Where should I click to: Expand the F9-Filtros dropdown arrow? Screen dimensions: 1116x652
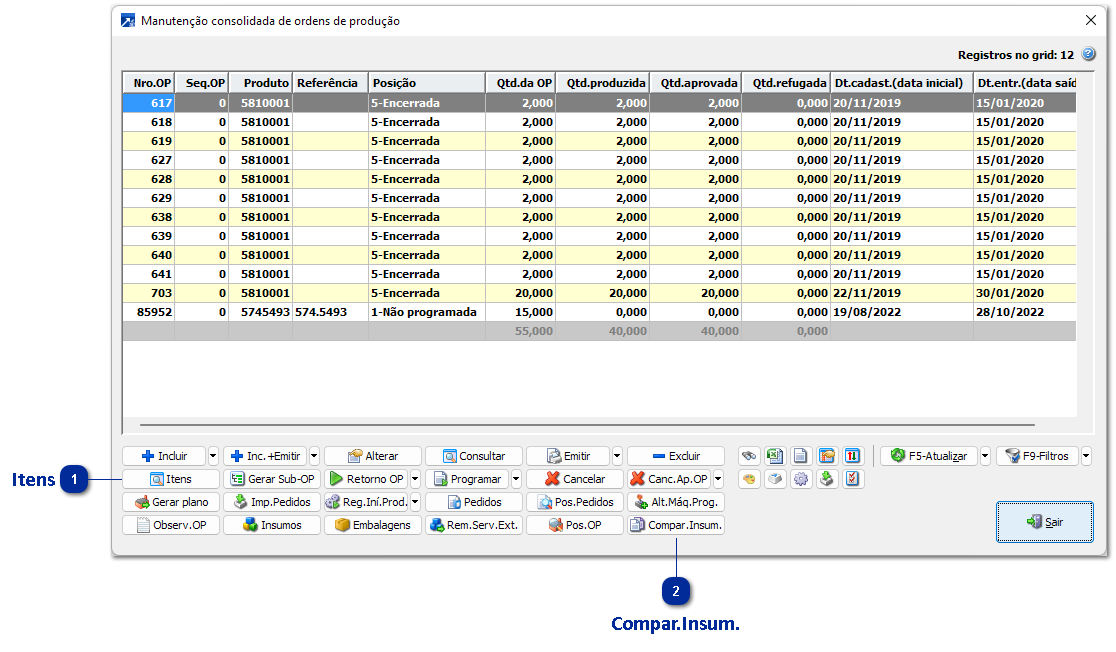1085,455
